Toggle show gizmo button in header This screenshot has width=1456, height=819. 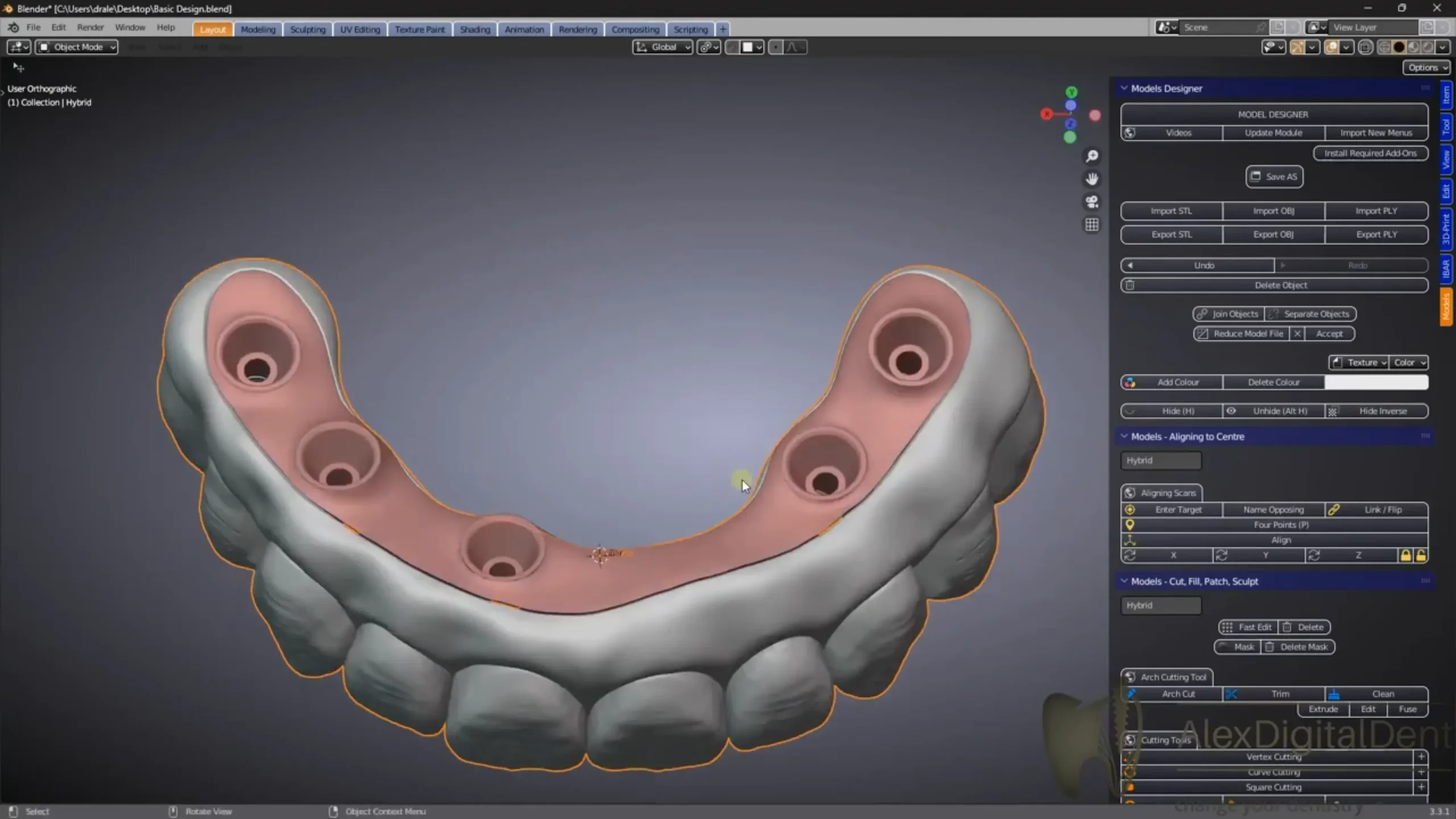(x=1297, y=47)
